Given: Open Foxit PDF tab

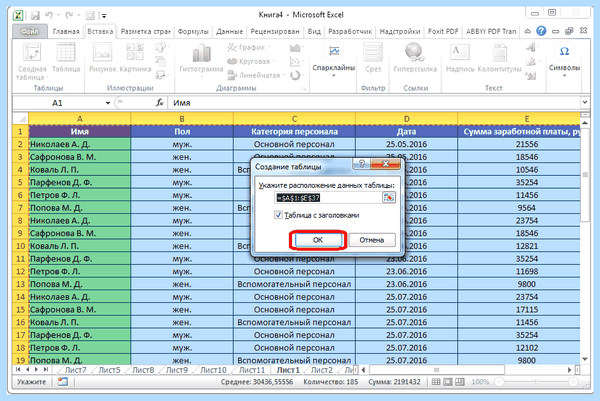Looking at the screenshot, I should click(x=443, y=31).
